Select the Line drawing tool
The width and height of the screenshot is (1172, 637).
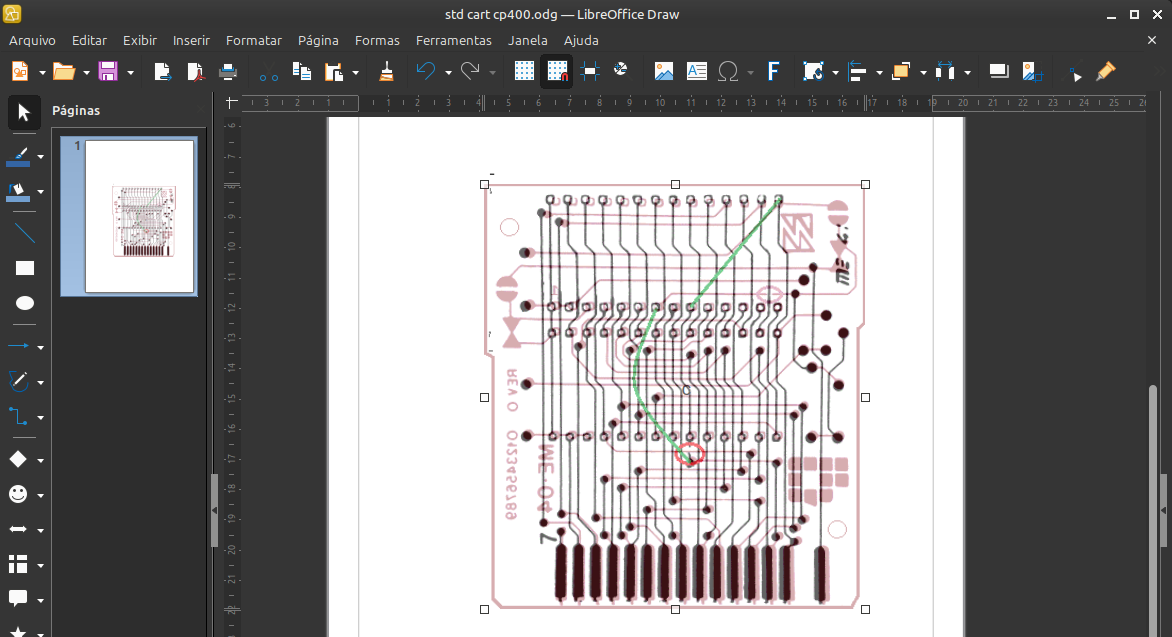(25, 234)
